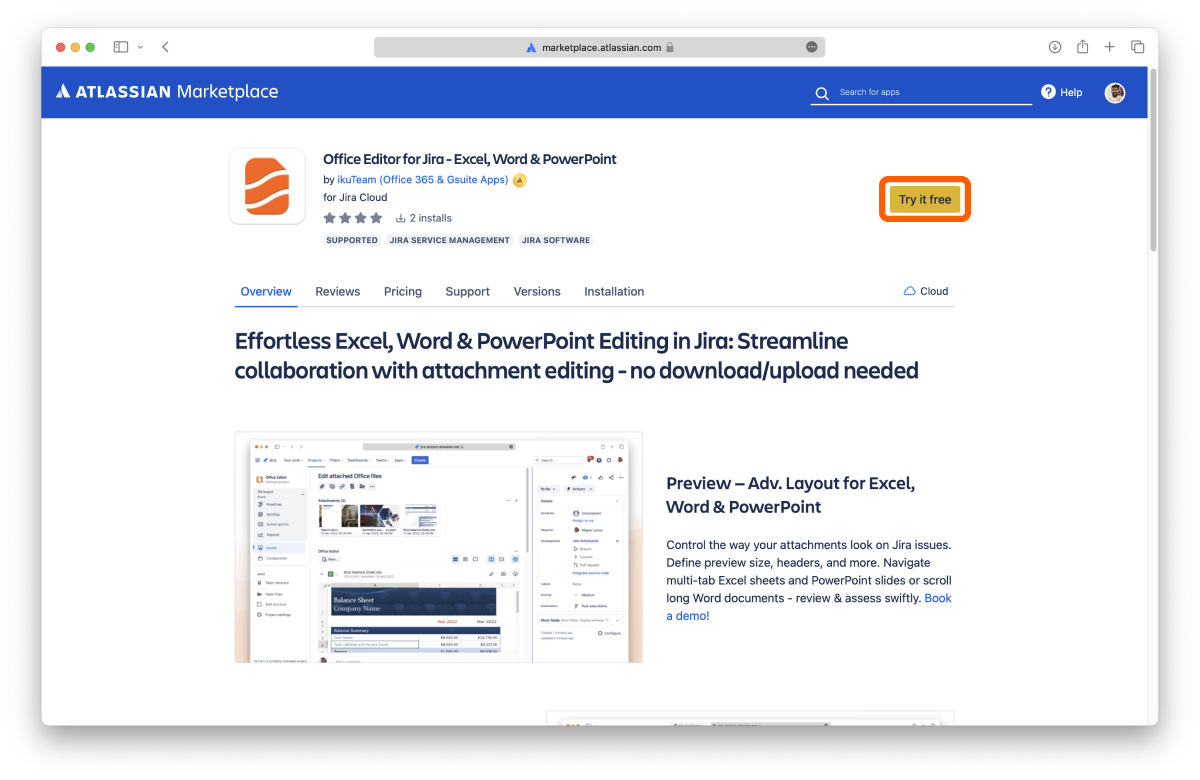Click the SUPPORTED tag

click(352, 240)
